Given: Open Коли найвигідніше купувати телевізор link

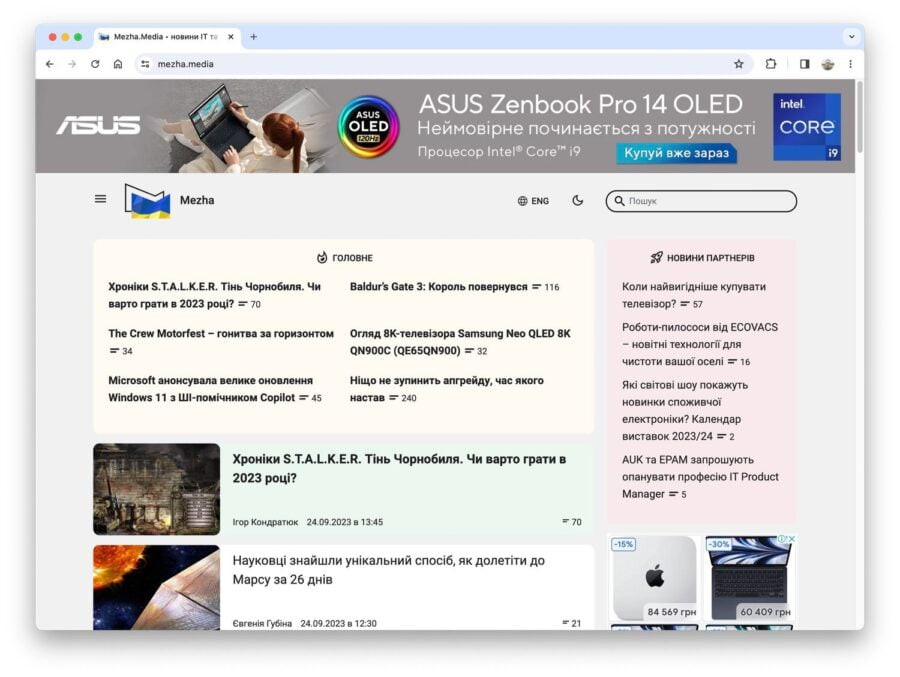Looking at the screenshot, I should tap(694, 295).
